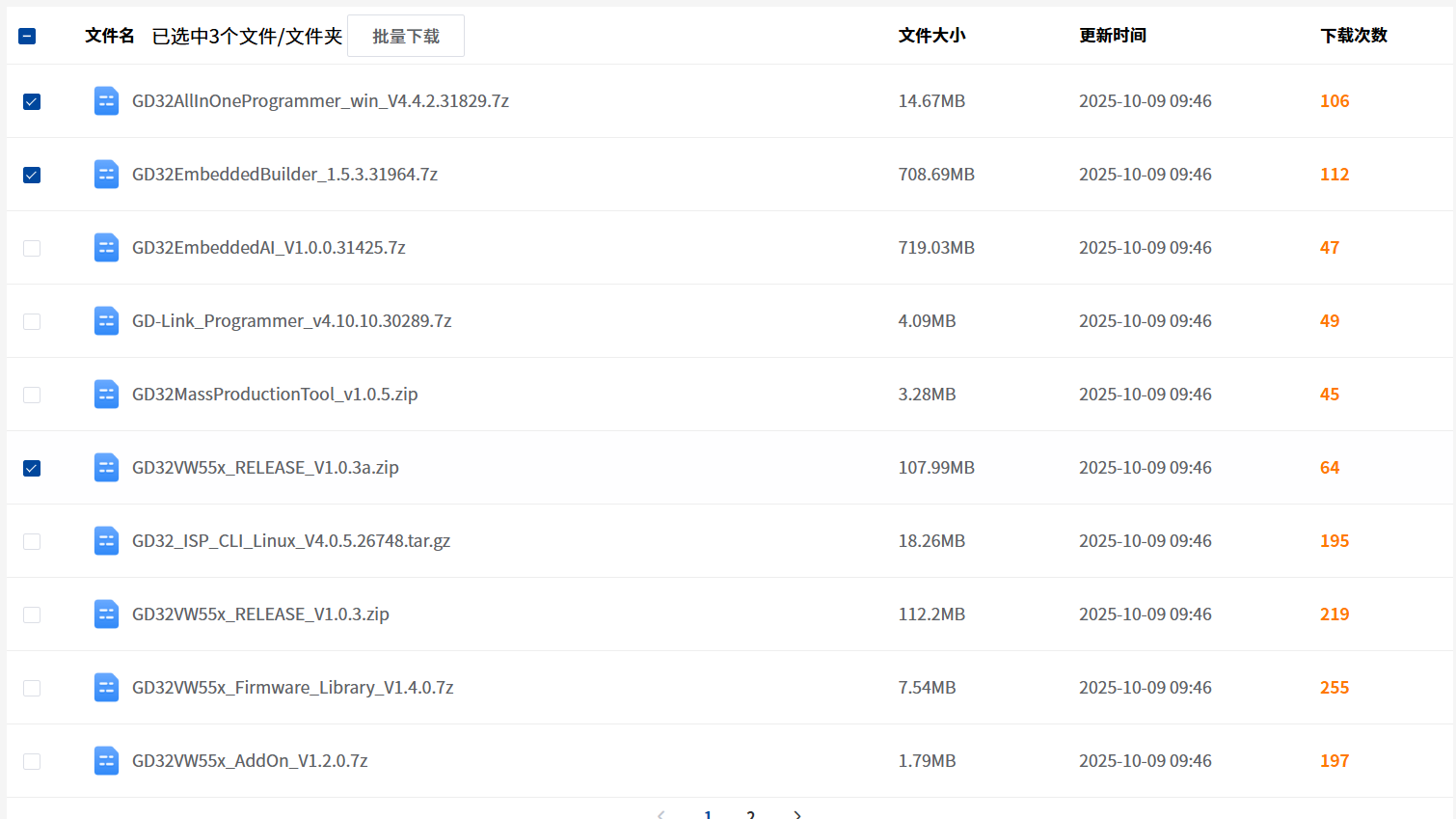Tick the checkbox for GD32MassProductionTool_v1.0.5.zip
This screenshot has width=1456, height=819.
[32, 395]
